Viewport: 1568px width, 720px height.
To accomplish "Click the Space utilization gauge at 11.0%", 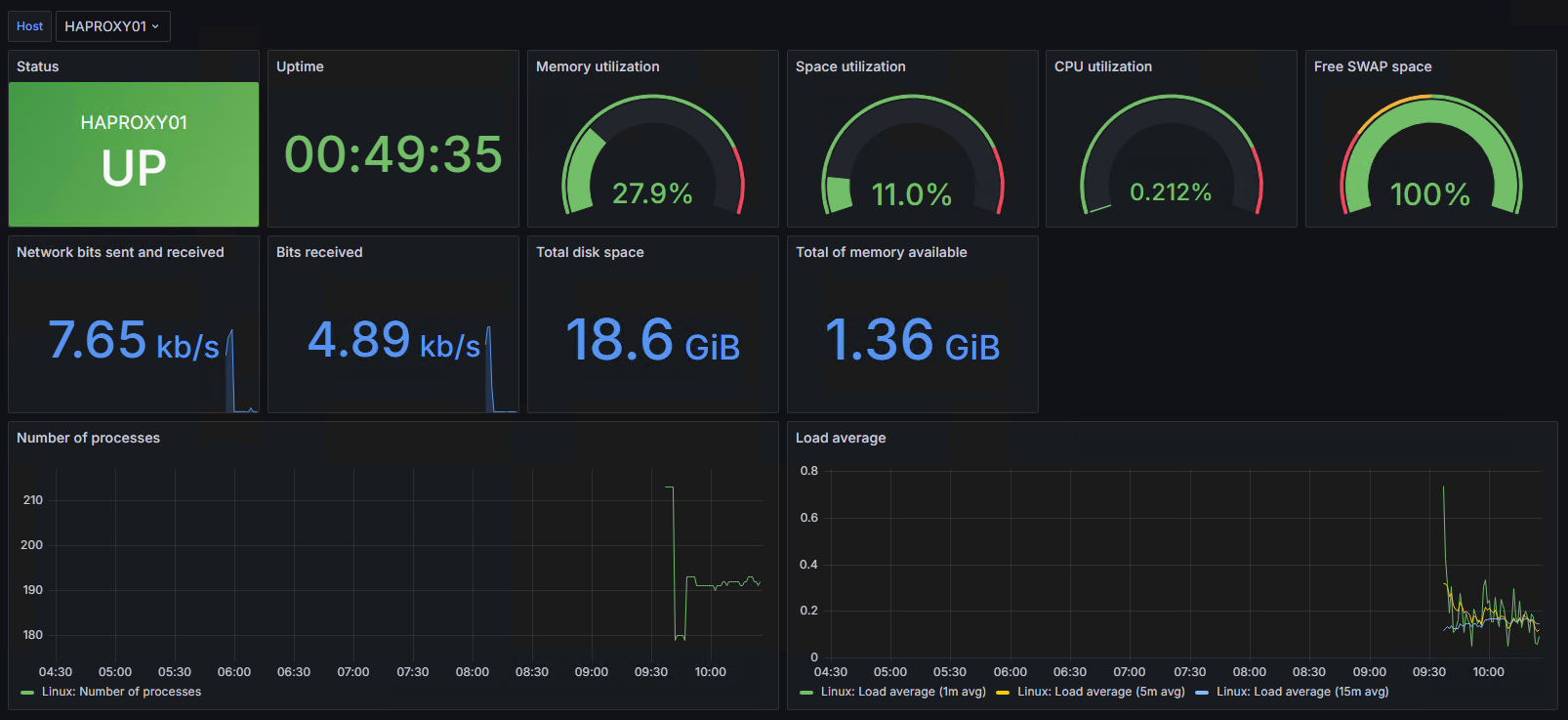I will [912, 156].
